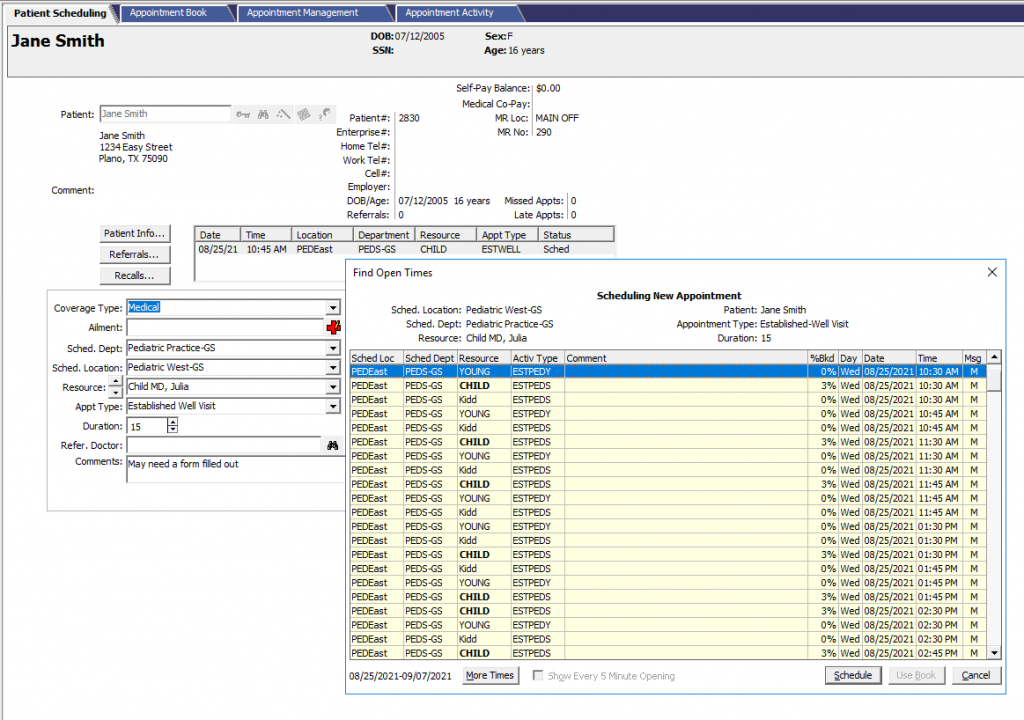Click the Comments text box
This screenshot has height=720, width=1024.
(235, 469)
